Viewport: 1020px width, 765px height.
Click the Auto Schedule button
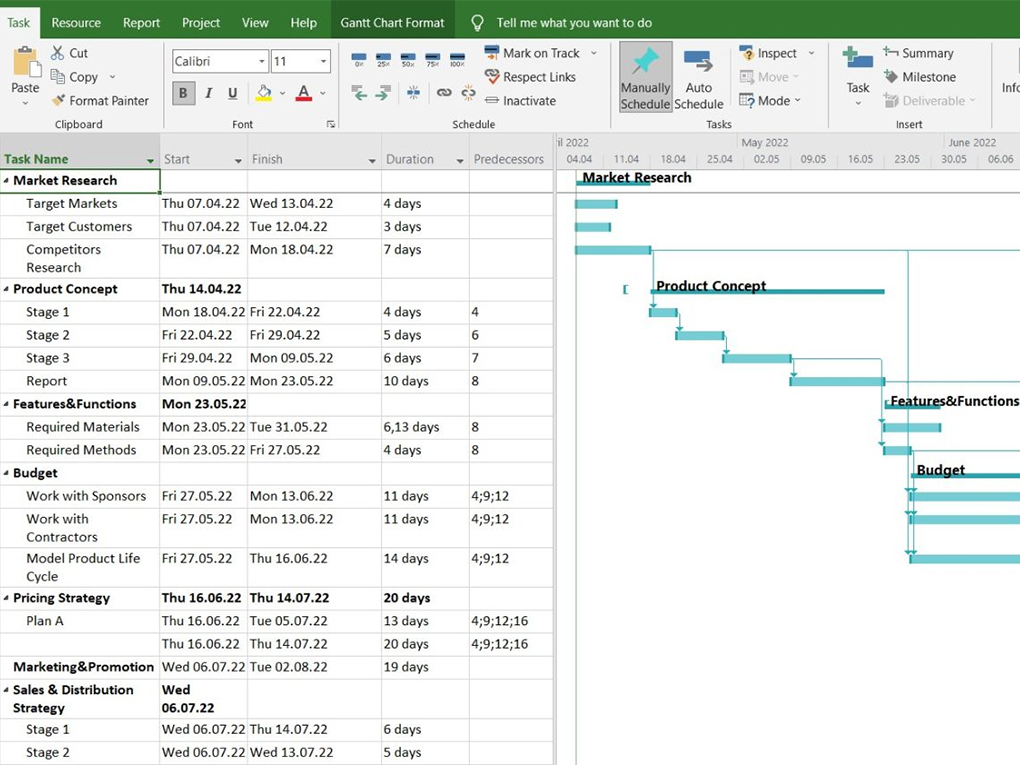[x=698, y=78]
